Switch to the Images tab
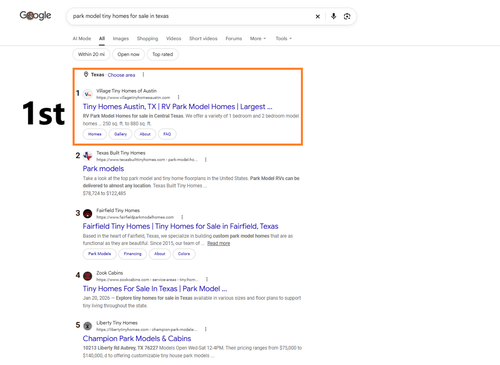 (121, 38)
